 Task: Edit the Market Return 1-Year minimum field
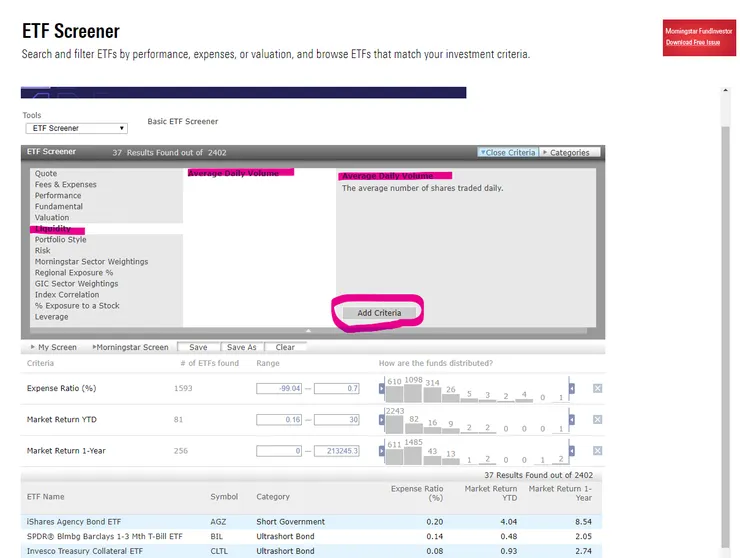(279, 451)
